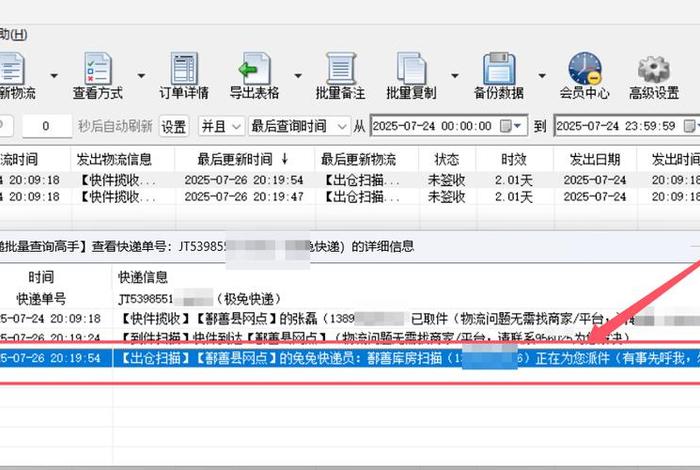Sort by 最后更新时间 column header
The height and width of the screenshot is (470, 700).
244,159
